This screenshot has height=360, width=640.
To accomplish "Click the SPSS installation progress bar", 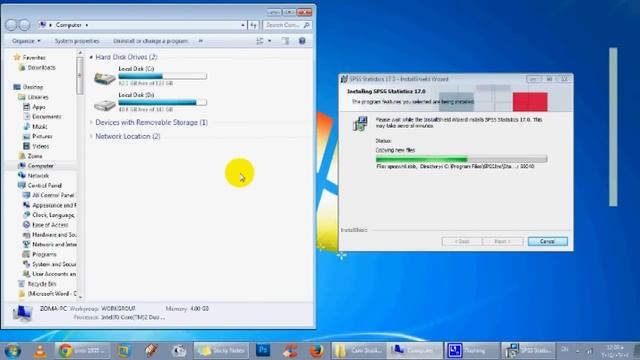I will tap(461, 159).
